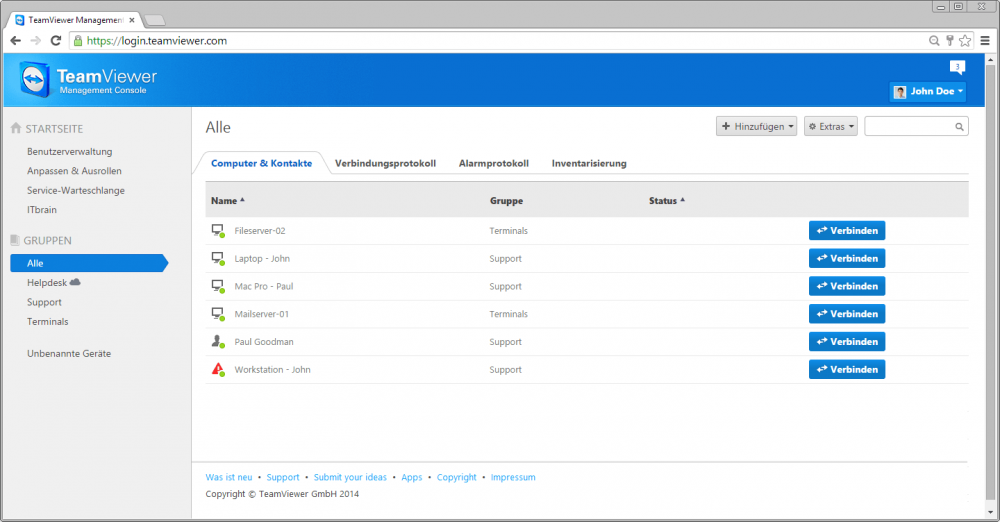The height and width of the screenshot is (522, 1000).
Task: Click the STARTSEITE heading
Action: [54, 129]
